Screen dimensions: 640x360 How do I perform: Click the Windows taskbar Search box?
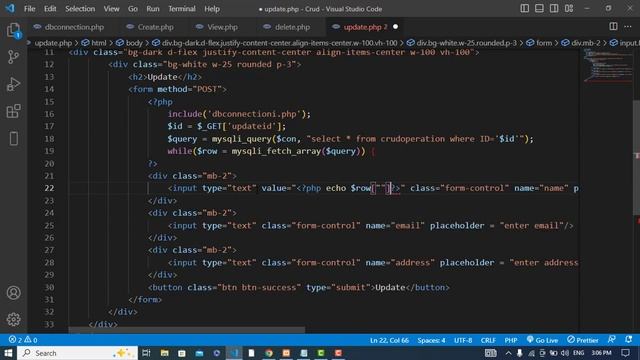(78, 353)
